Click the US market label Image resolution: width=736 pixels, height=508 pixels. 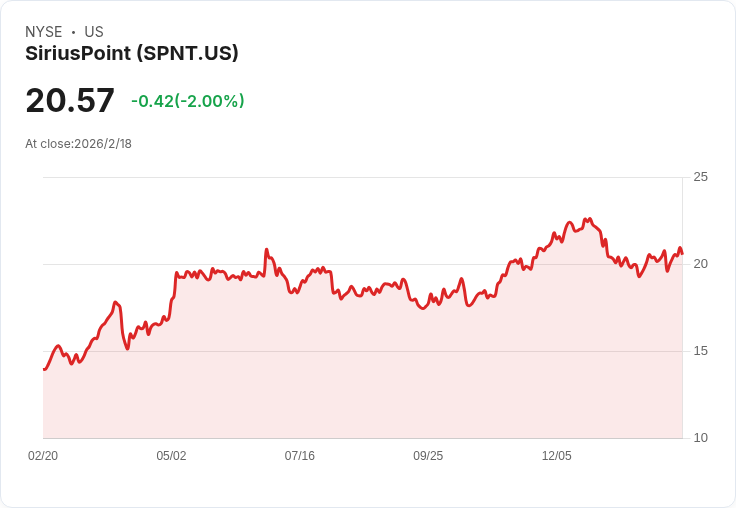tap(94, 32)
